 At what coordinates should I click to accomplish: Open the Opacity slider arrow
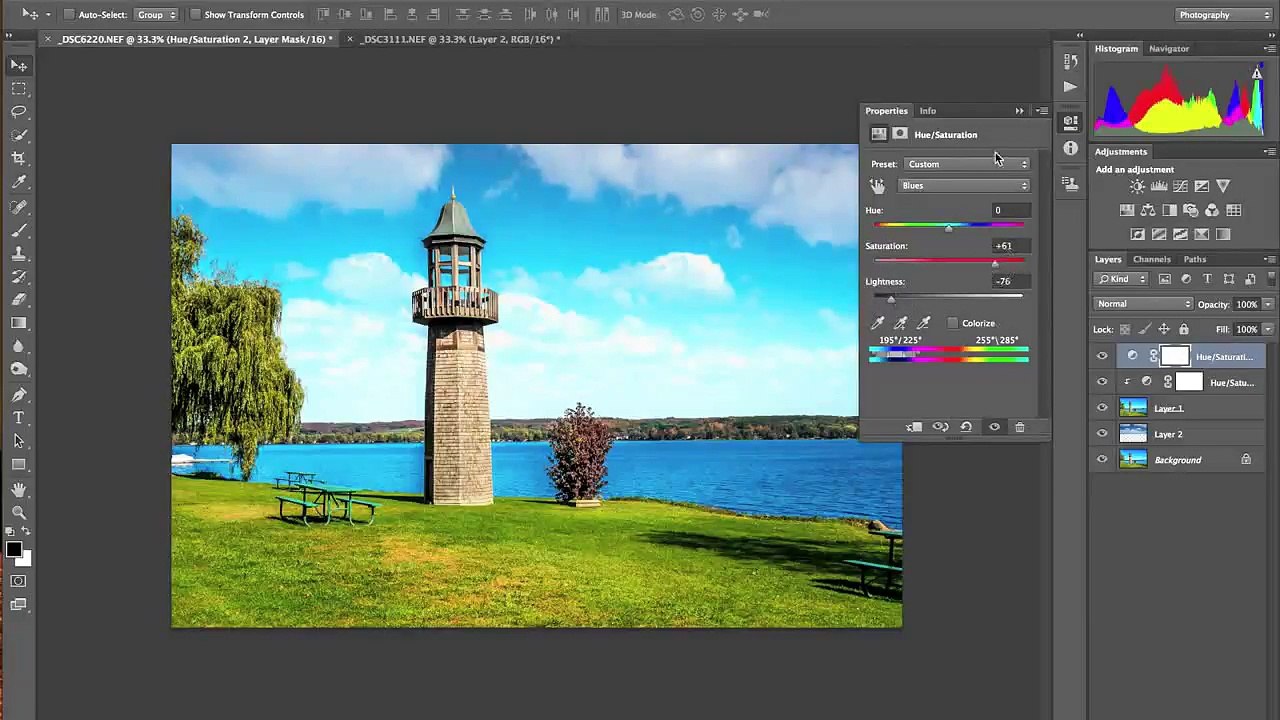(1268, 304)
